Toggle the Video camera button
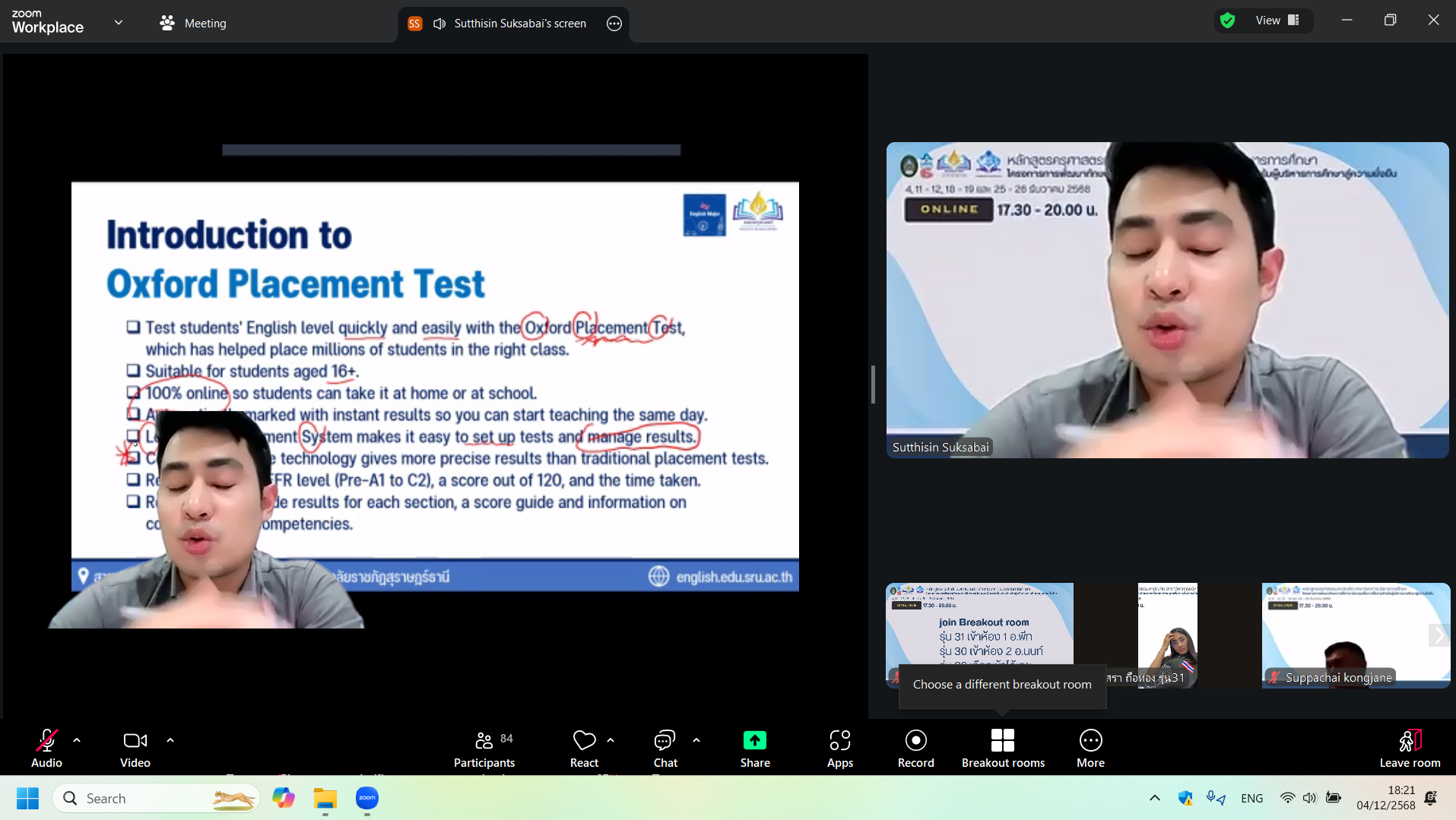 [x=135, y=748]
